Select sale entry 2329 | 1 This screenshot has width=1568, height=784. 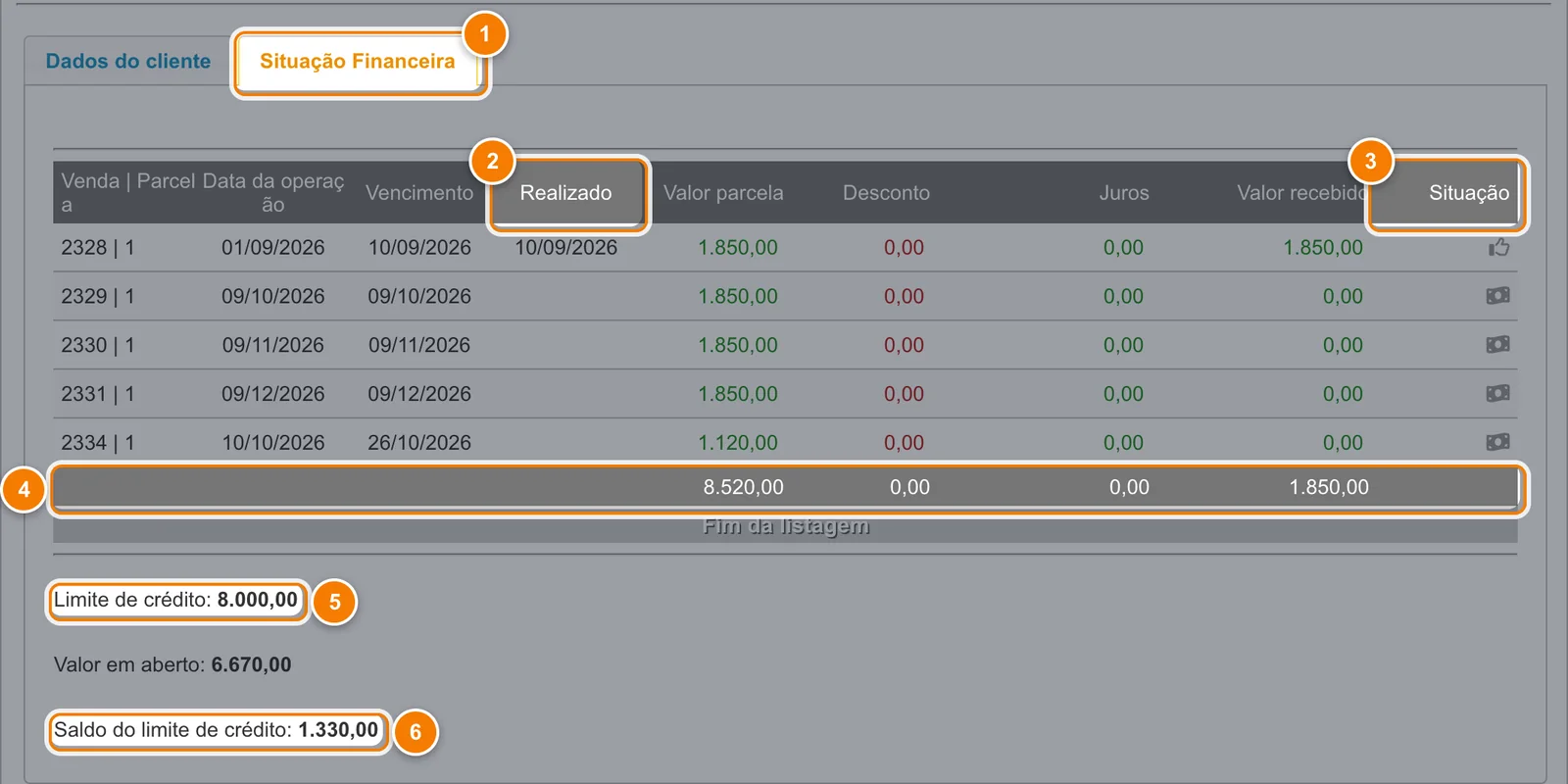point(98,296)
